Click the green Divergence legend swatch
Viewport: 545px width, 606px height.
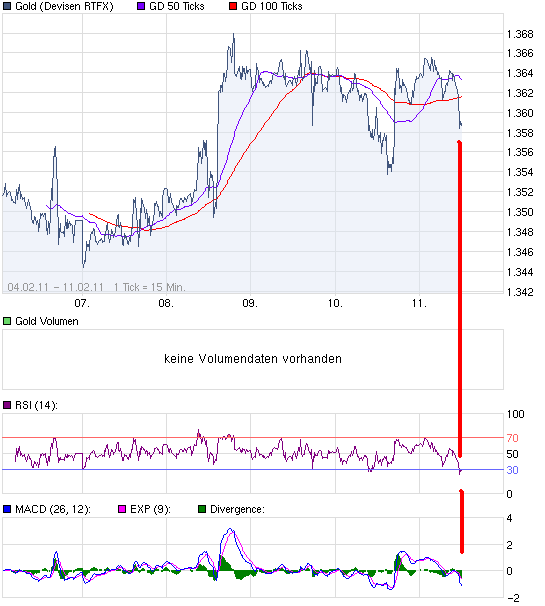[202, 509]
